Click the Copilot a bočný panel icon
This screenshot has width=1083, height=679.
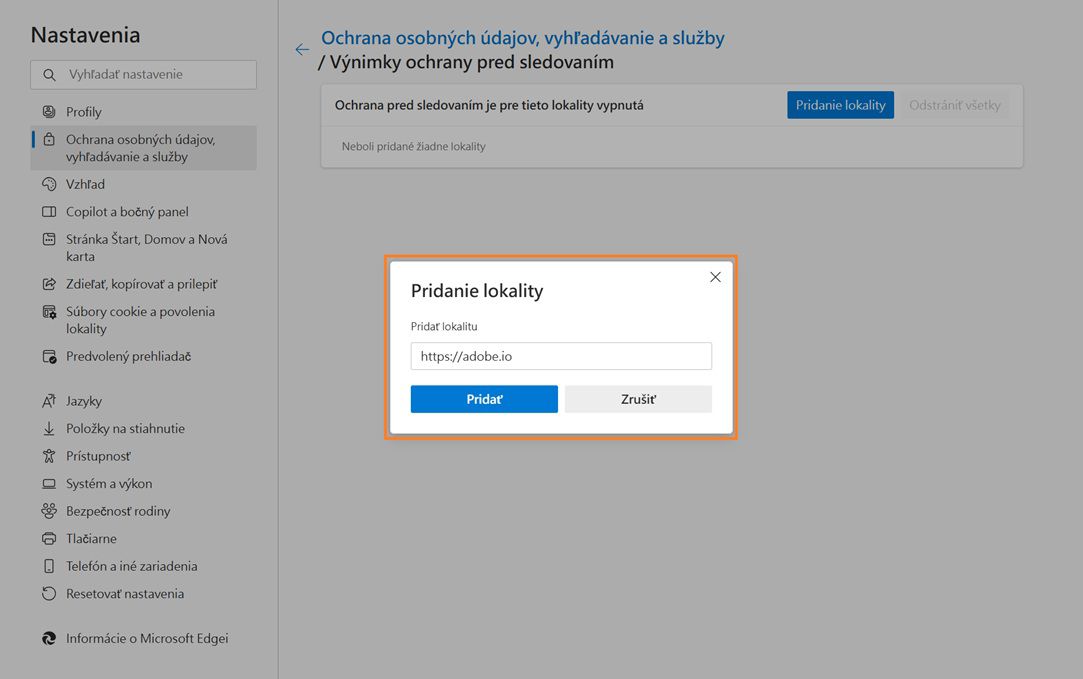(47, 211)
